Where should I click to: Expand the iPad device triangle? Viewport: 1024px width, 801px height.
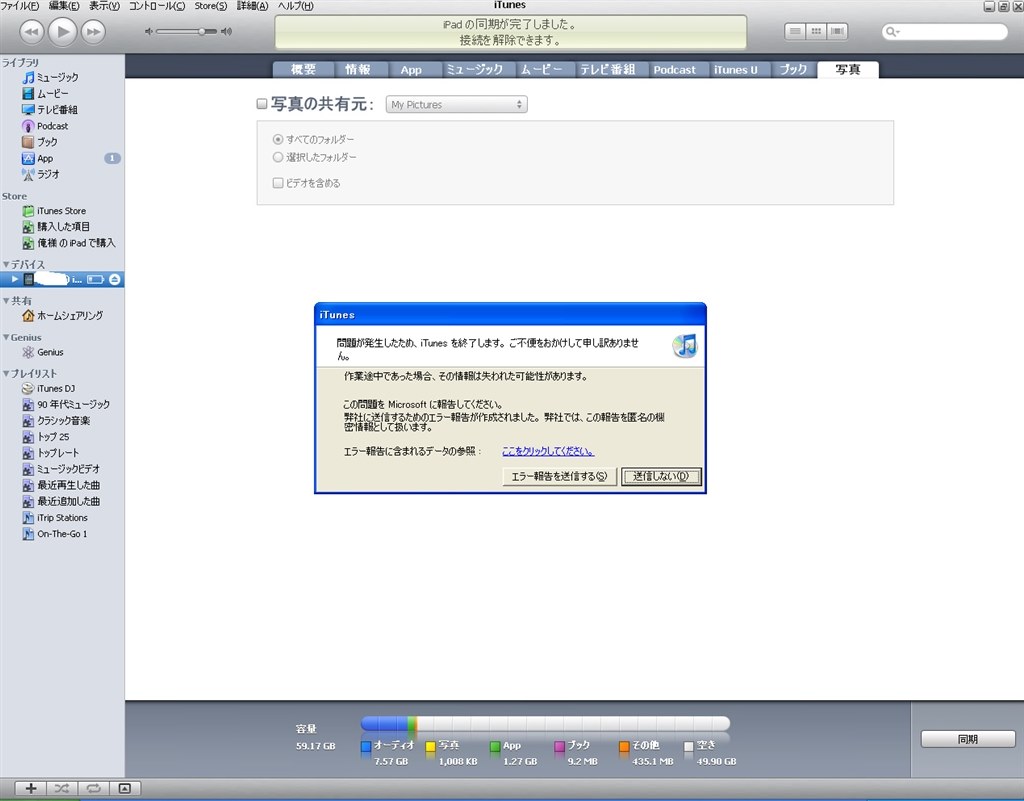[x=15, y=279]
